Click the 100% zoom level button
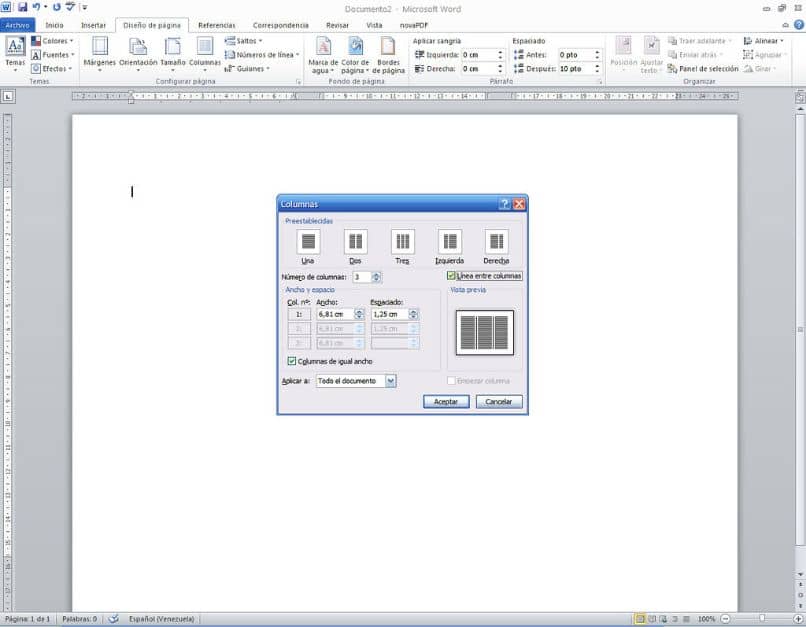This screenshot has height=627, width=806. [707, 619]
